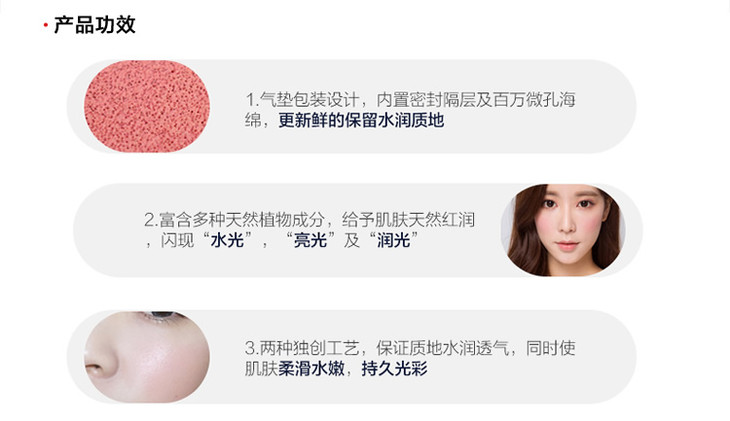
Task: Select the bold keyword 润光
Action: [x=393, y=240]
